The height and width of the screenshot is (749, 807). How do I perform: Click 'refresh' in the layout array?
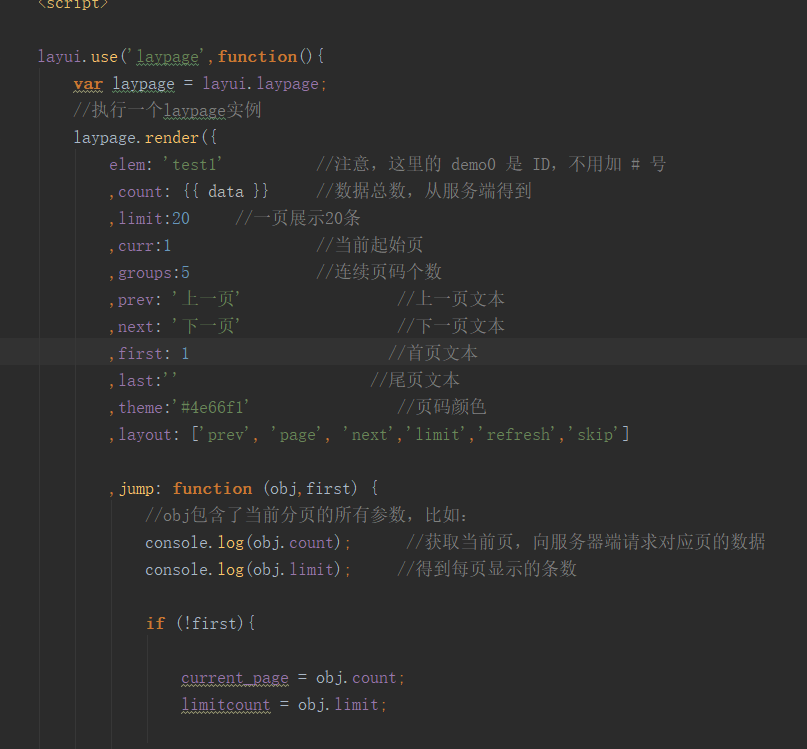pyautogui.click(x=518, y=435)
